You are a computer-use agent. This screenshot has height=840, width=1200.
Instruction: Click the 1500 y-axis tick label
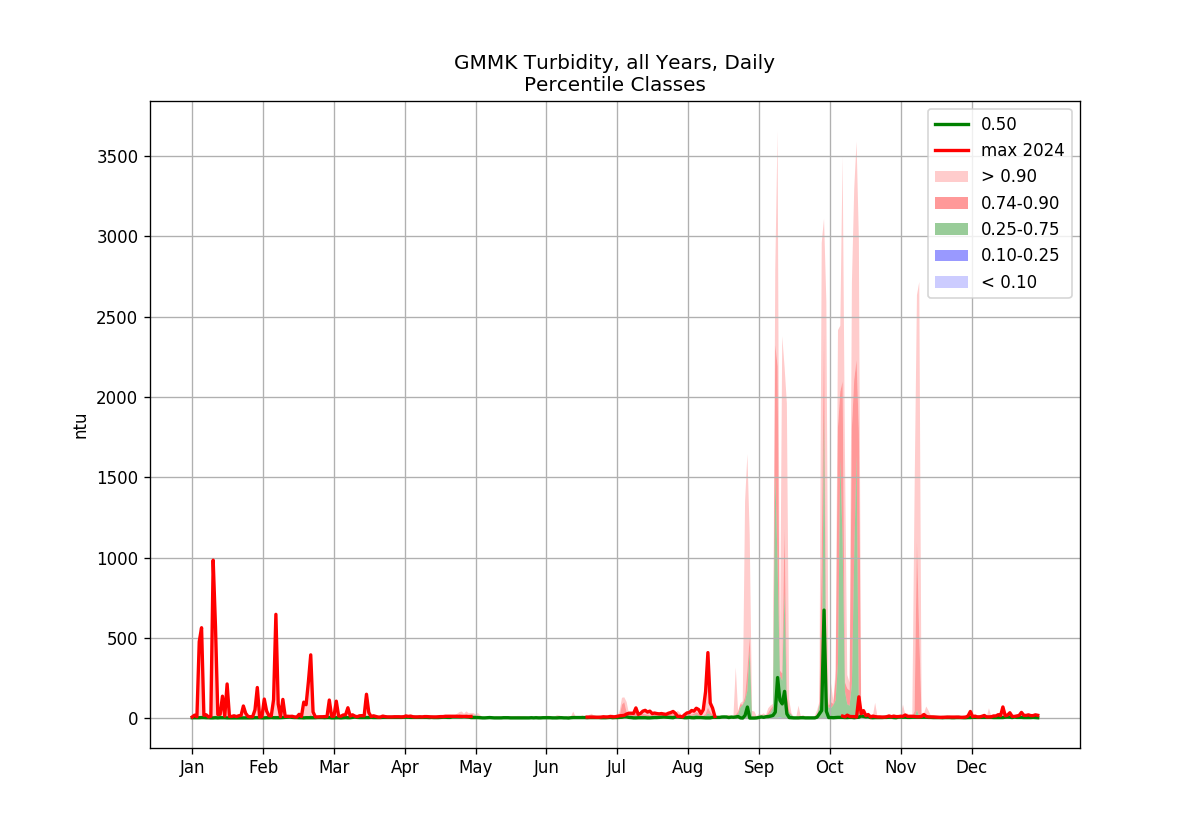point(119,478)
